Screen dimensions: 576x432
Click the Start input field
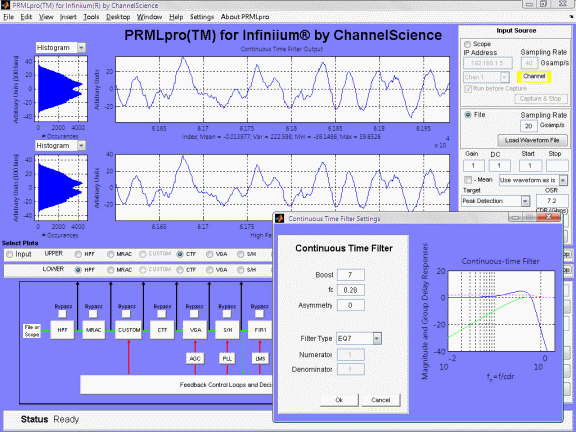point(530,166)
